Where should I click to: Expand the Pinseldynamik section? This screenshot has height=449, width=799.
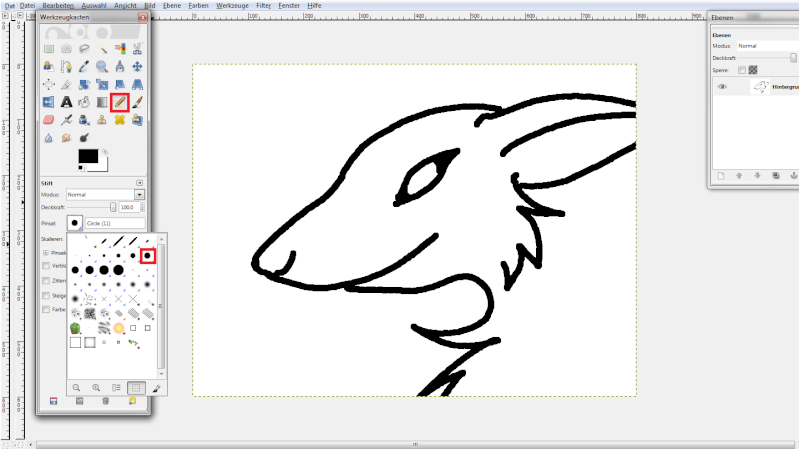coord(46,253)
